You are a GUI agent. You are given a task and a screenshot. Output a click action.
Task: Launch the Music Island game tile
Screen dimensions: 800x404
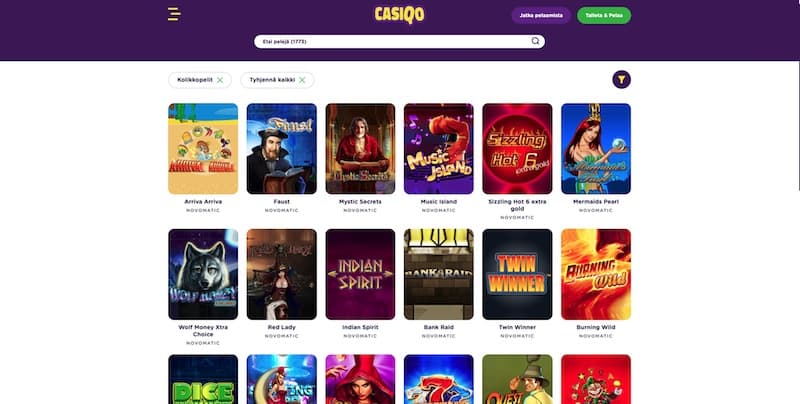439,149
